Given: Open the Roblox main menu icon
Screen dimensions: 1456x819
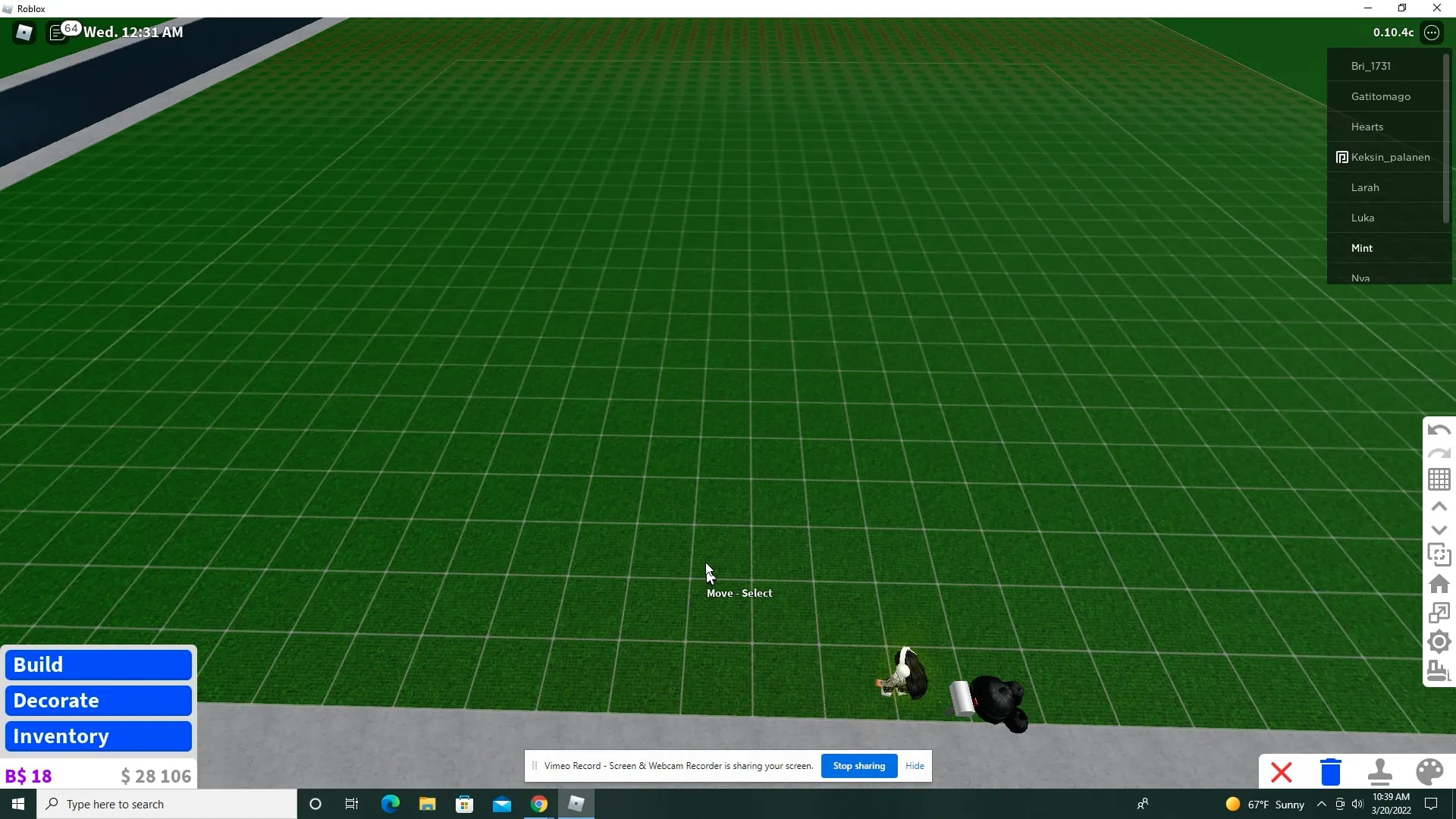Looking at the screenshot, I should click(24, 33).
